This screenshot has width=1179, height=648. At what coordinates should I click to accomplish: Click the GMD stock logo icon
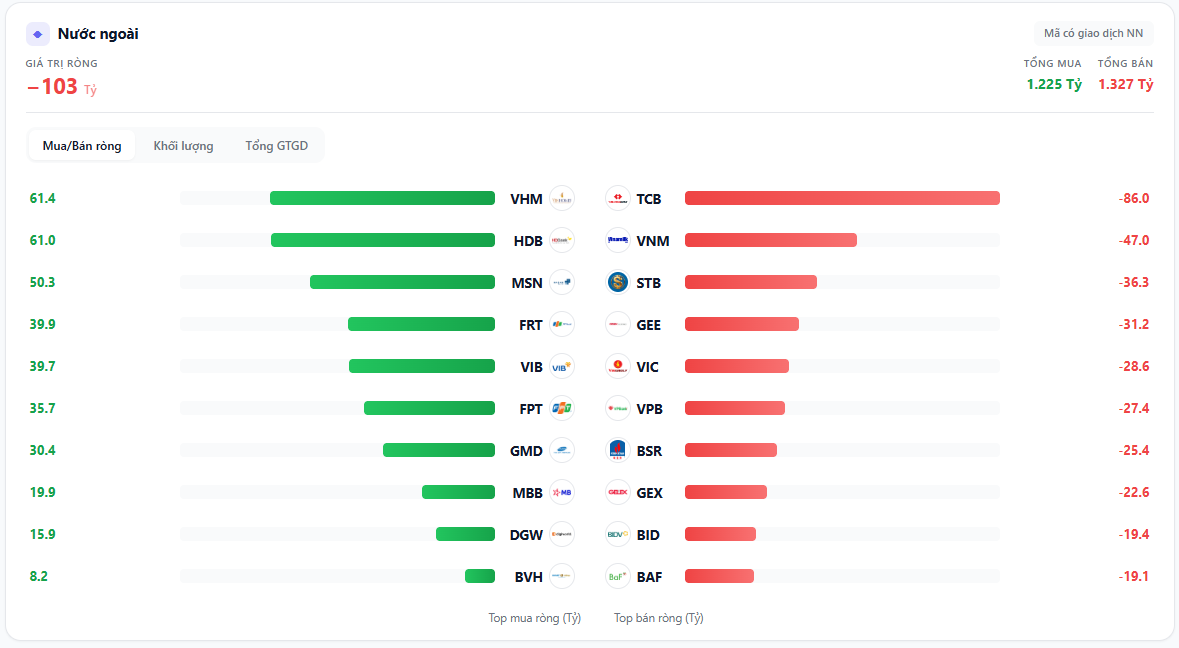562,450
